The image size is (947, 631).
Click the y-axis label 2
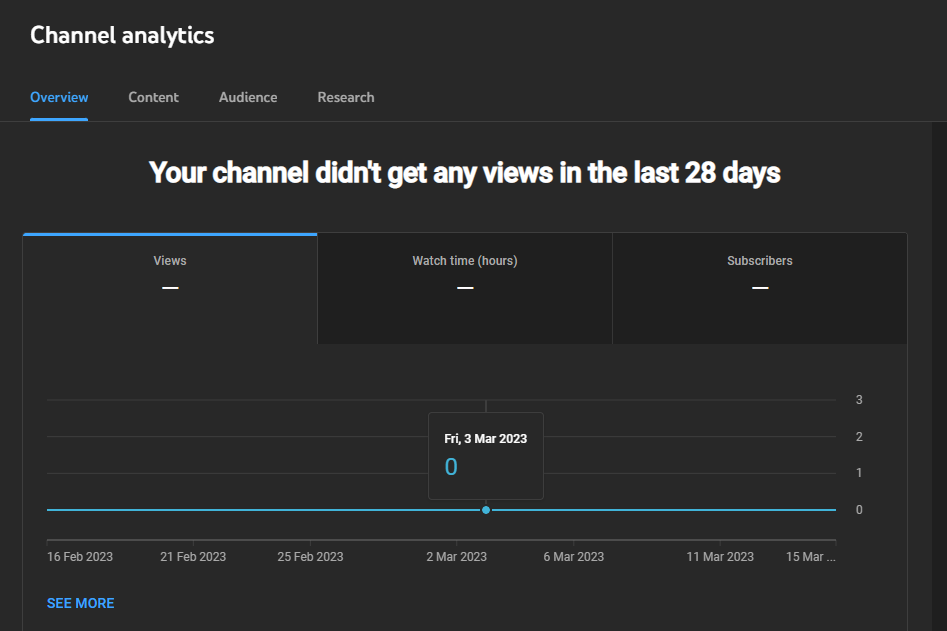point(859,437)
